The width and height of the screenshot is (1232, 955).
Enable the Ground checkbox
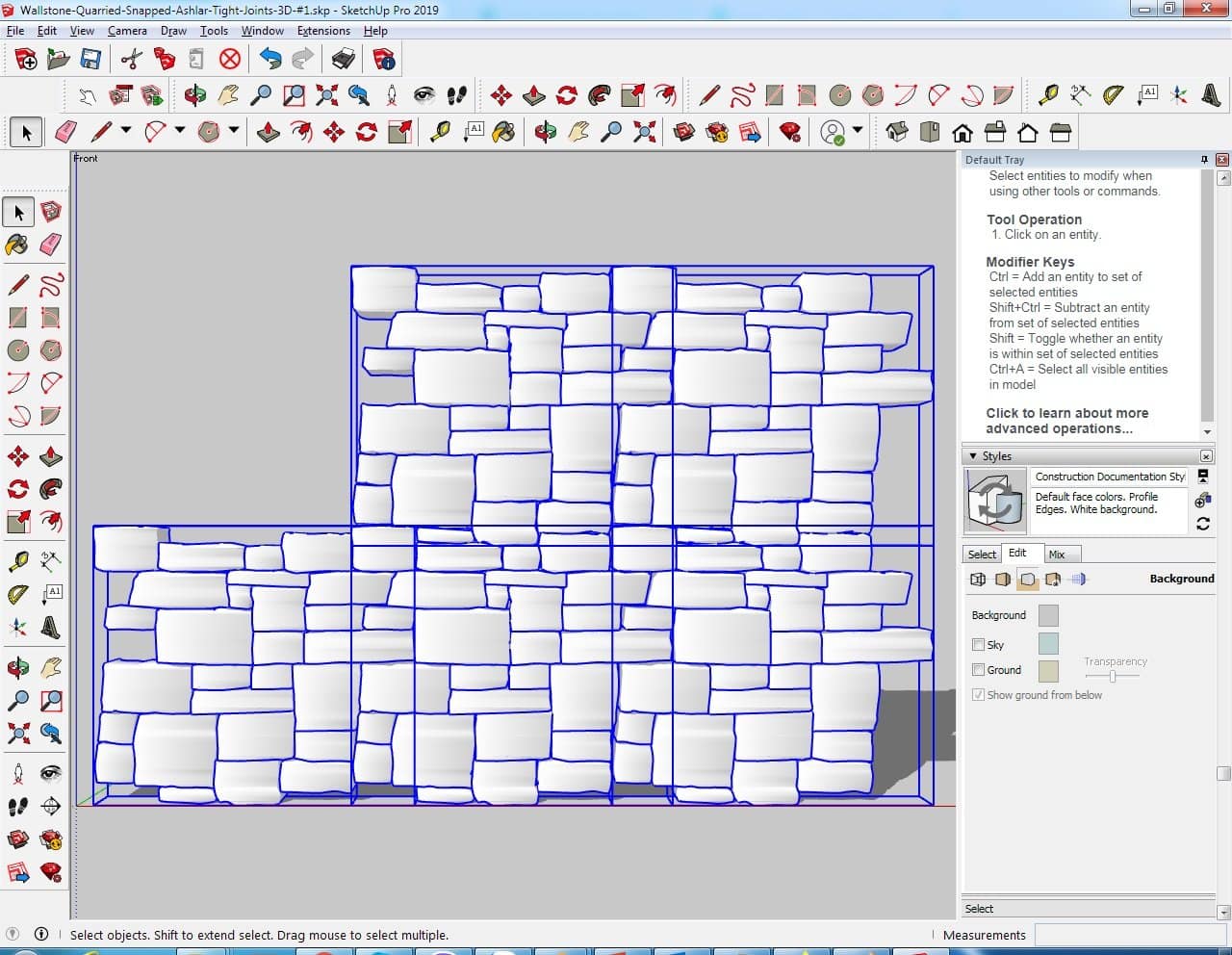coord(979,670)
